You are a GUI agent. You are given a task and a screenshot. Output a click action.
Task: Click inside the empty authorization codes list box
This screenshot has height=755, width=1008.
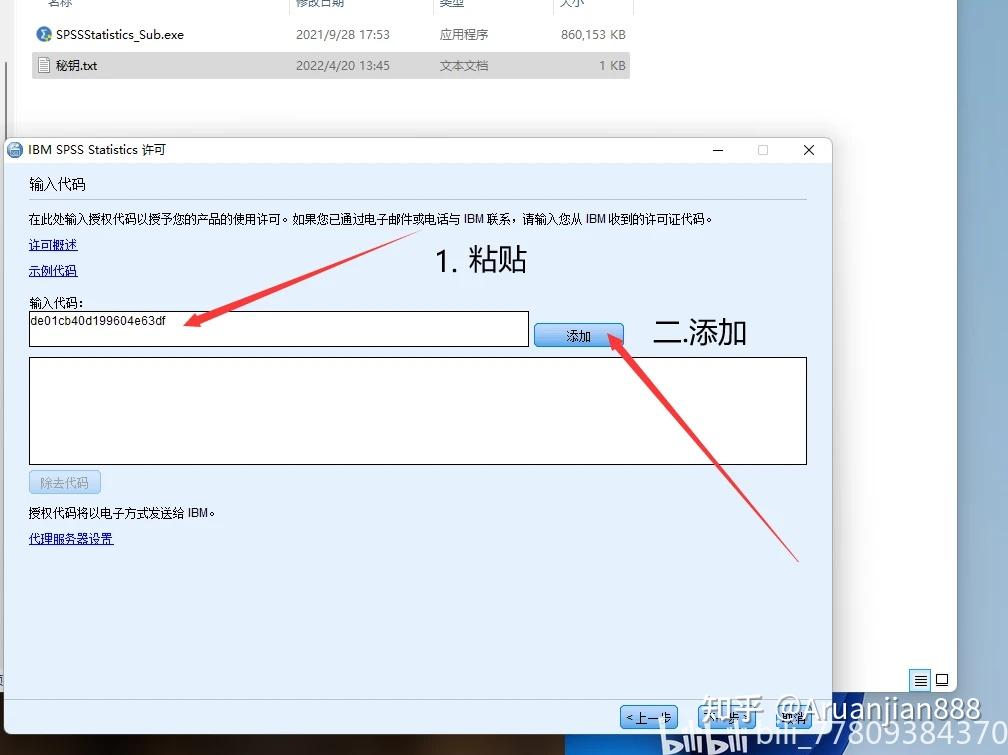417,411
